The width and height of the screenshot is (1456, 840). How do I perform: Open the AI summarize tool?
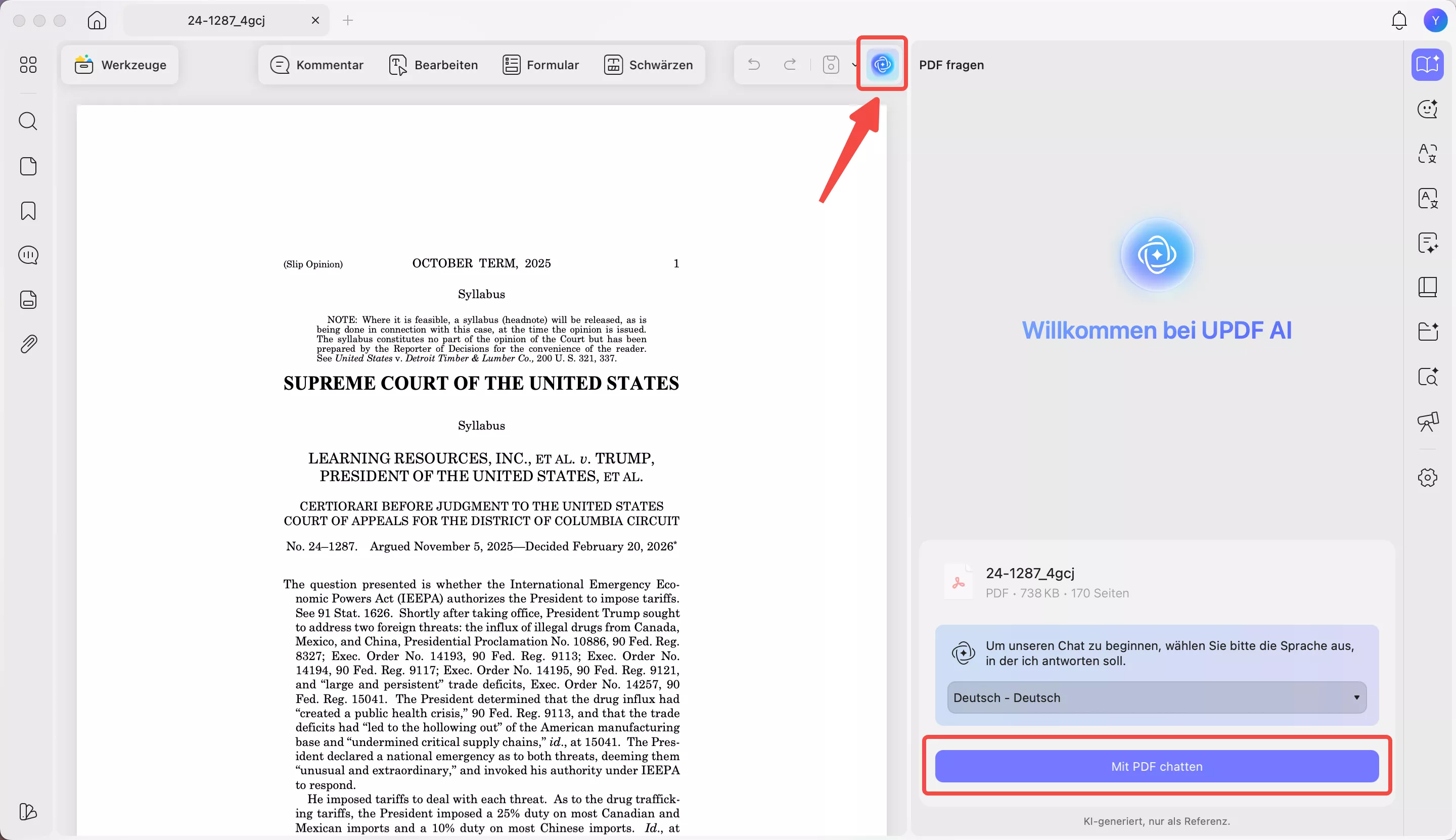[x=1428, y=242]
